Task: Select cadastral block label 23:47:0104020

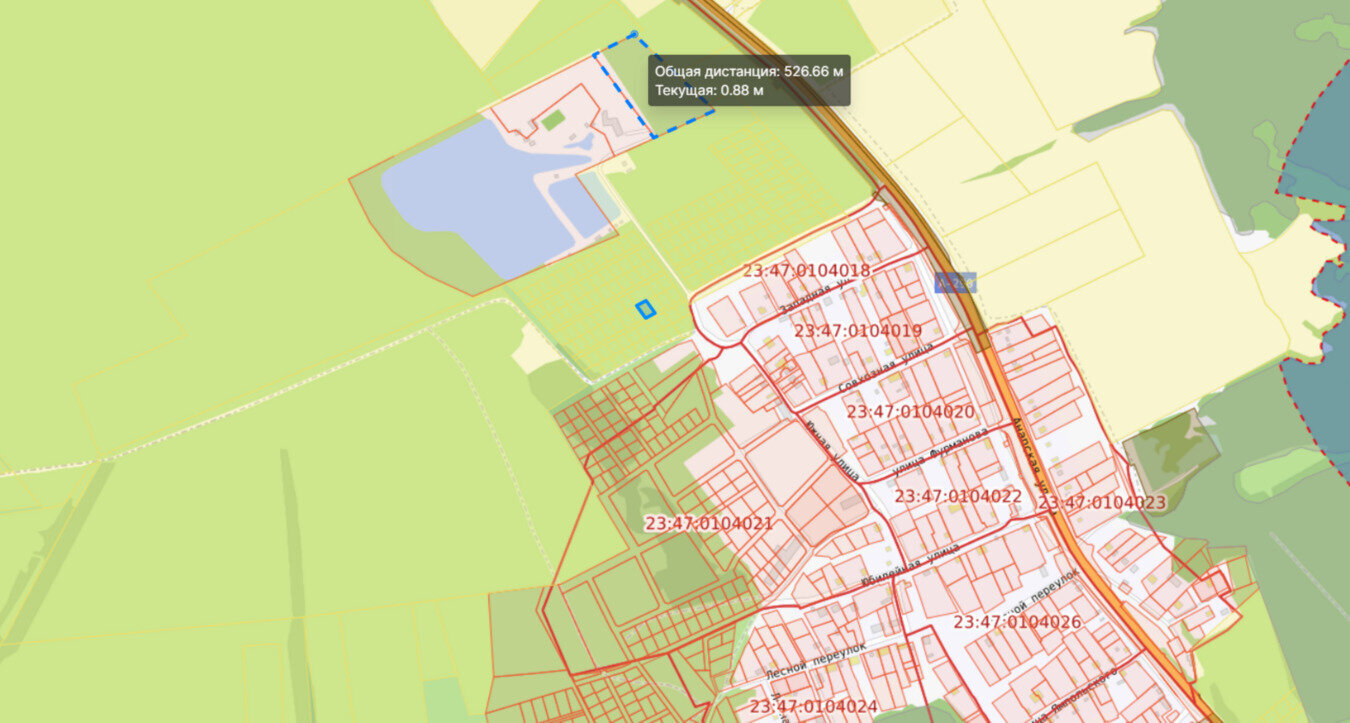Action: (911, 411)
